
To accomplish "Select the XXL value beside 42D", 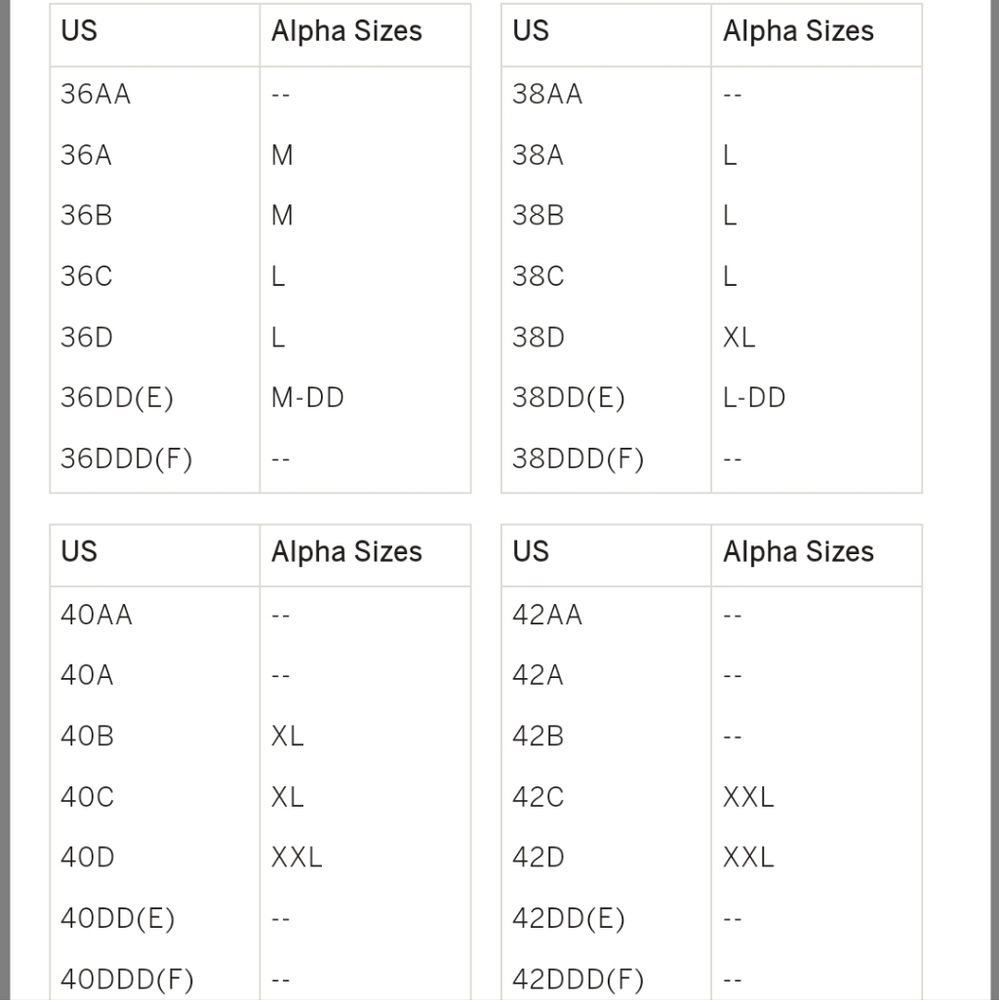I will 748,857.
